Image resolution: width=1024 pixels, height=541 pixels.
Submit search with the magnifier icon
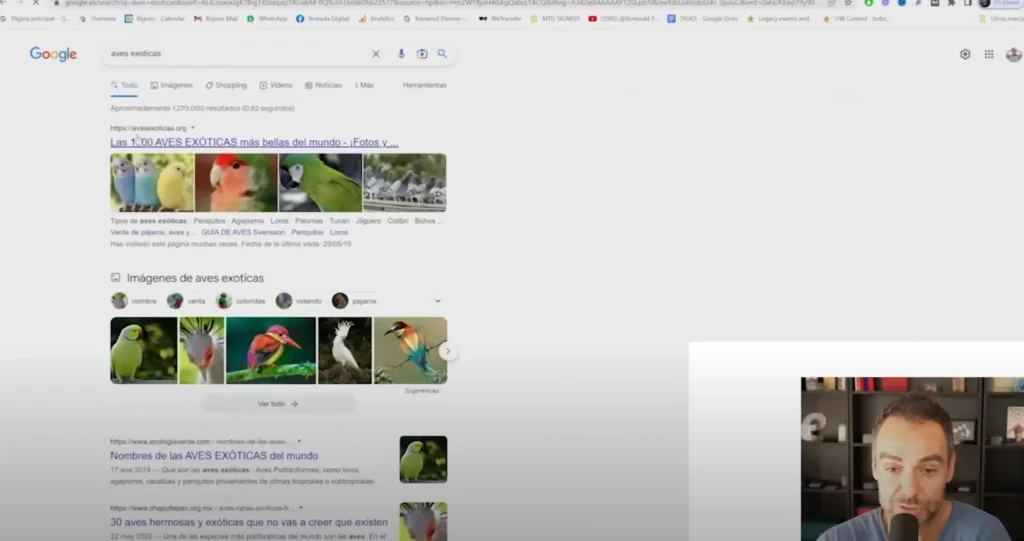442,54
